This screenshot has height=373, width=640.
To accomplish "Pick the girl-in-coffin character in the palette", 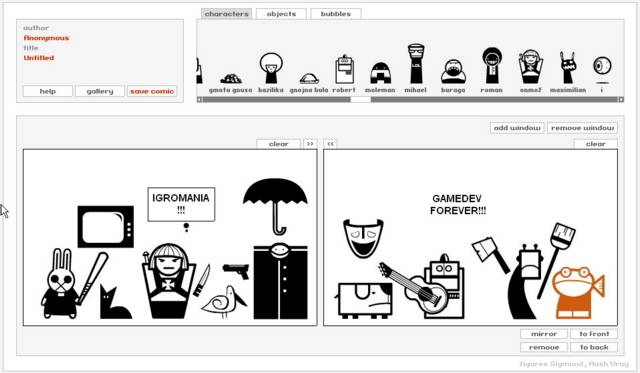I will click(x=530, y=67).
